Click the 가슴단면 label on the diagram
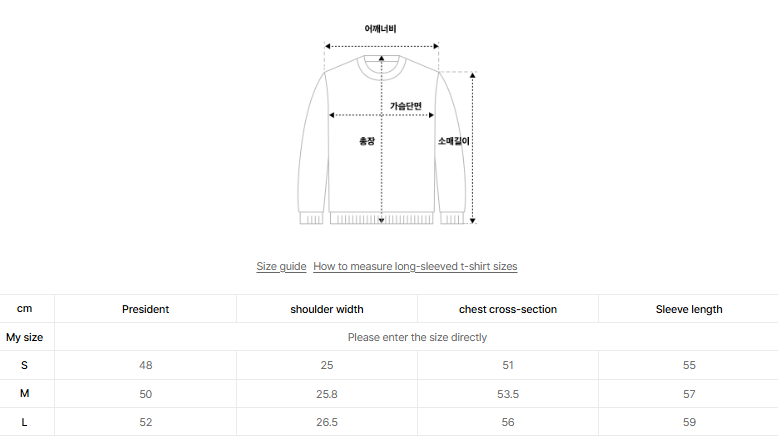This screenshot has width=778, height=441. [x=406, y=105]
